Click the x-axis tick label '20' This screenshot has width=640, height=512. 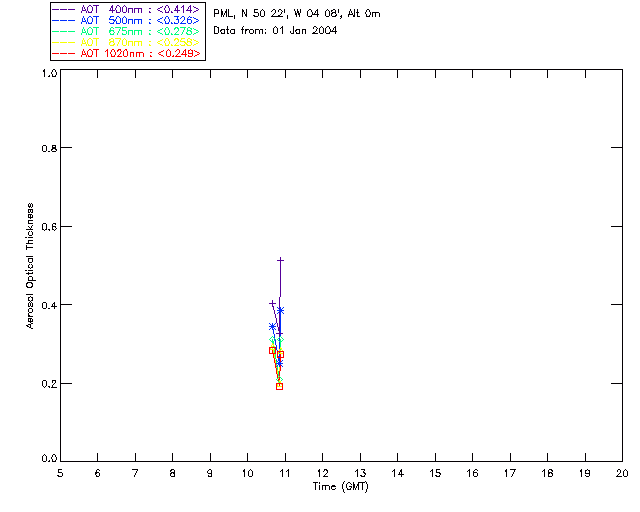tap(622, 473)
